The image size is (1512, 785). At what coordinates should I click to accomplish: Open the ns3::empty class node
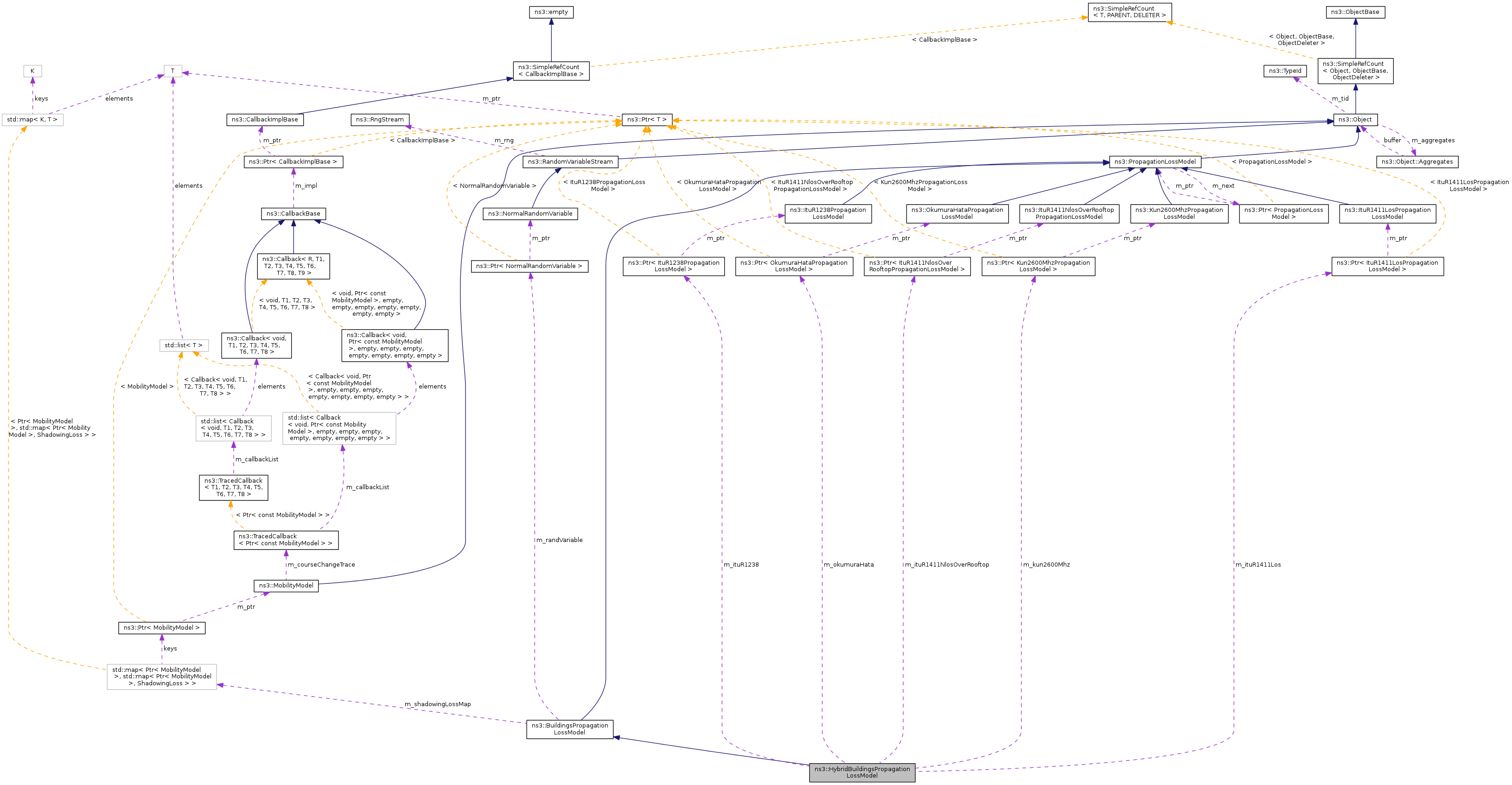(550, 12)
